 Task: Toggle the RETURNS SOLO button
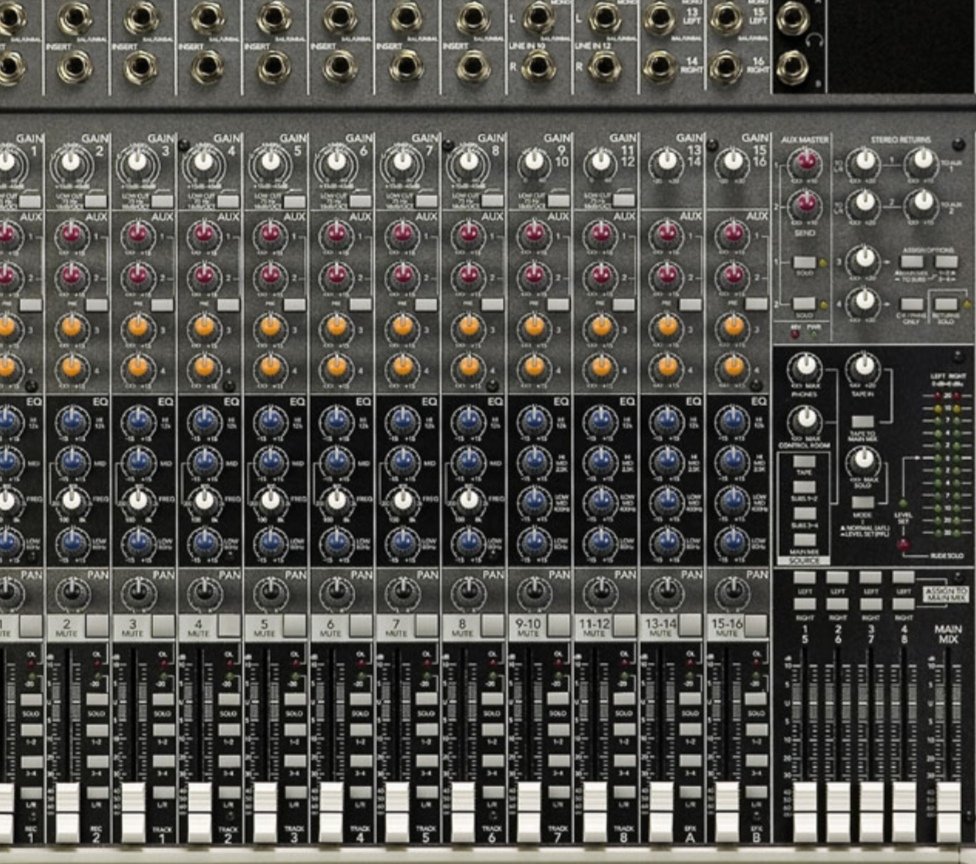946,304
